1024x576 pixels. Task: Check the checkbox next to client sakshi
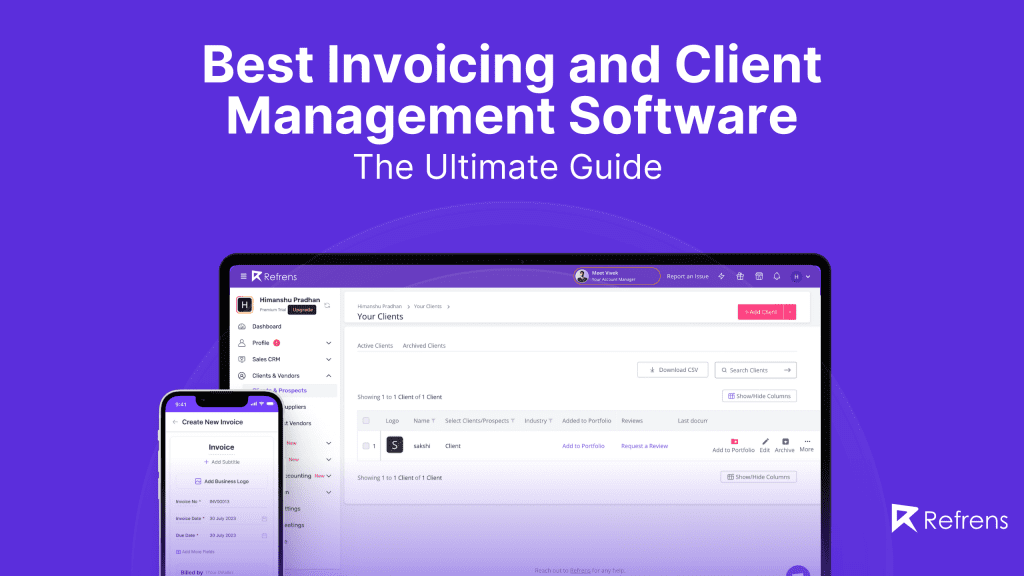pos(366,443)
